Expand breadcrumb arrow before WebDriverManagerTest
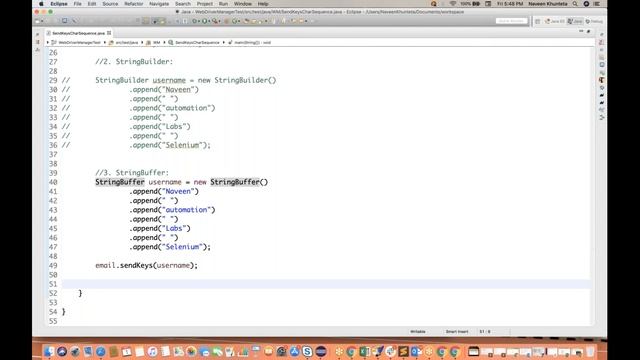Viewport: 640px width, 360px height. [48, 42]
